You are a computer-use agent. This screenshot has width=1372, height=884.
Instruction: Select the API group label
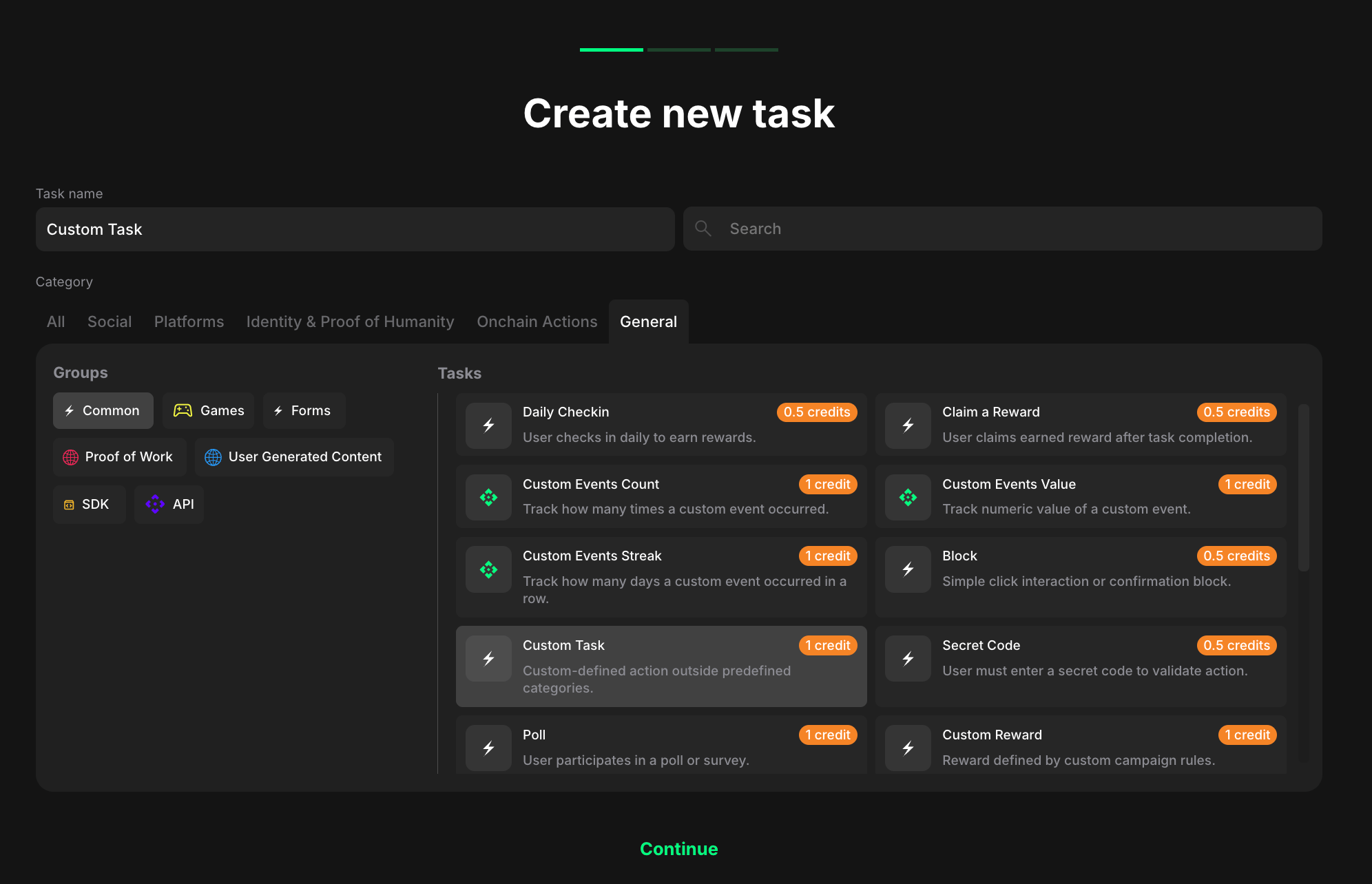183,504
